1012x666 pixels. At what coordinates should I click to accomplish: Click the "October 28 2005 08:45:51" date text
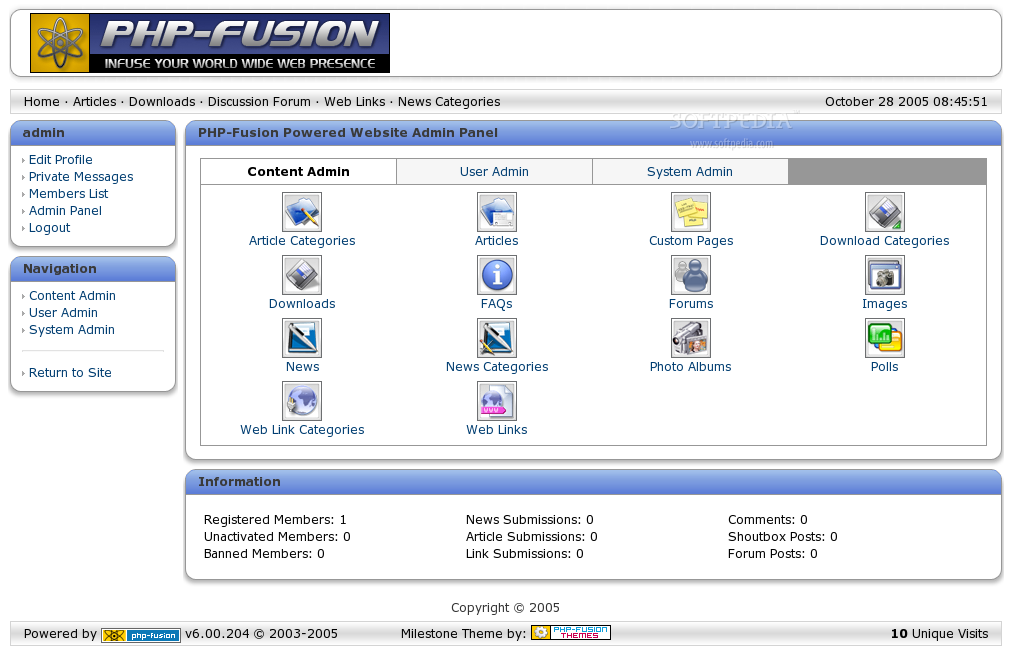(906, 102)
